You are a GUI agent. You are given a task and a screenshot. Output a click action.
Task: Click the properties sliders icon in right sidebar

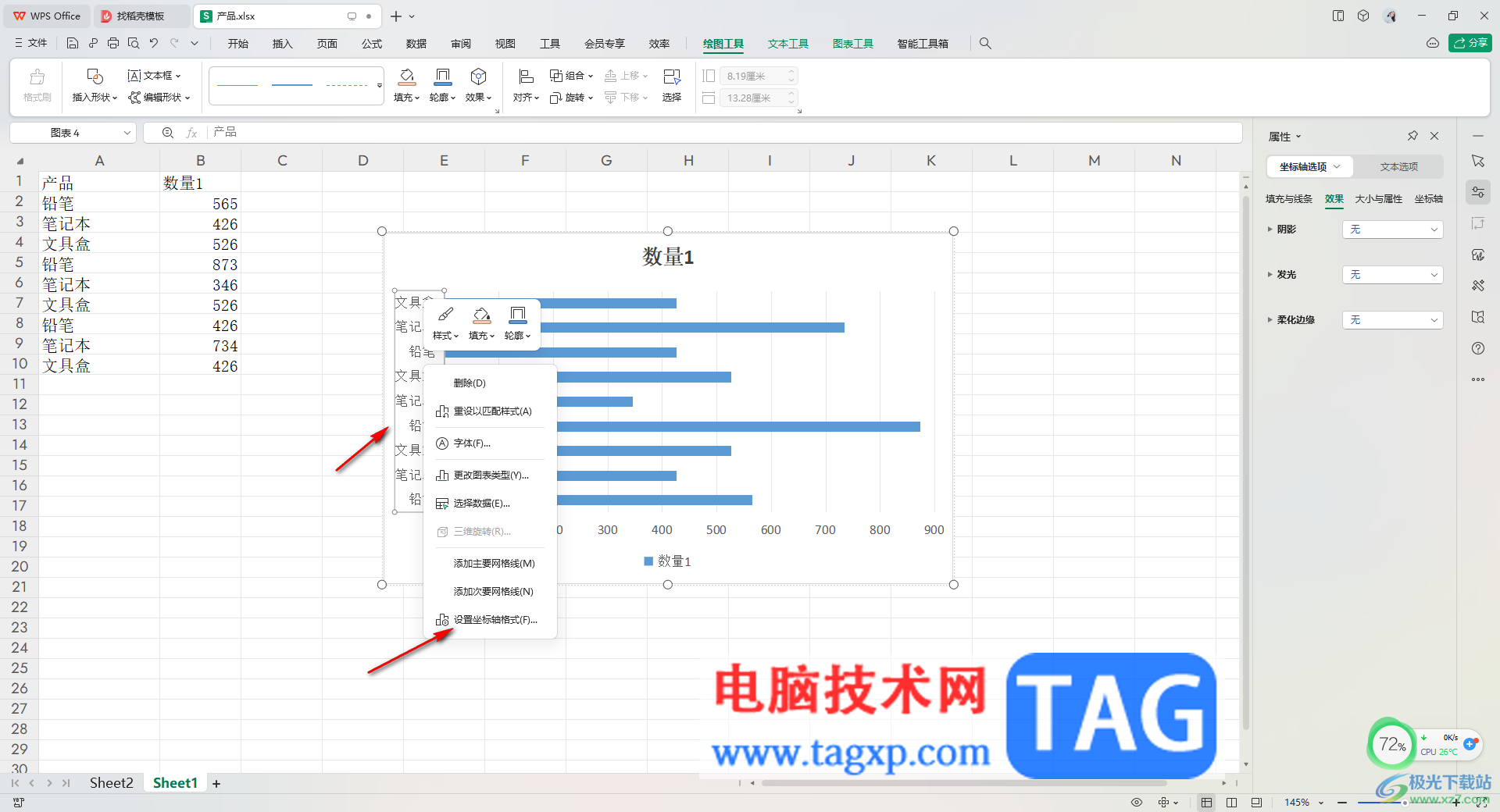click(1478, 192)
